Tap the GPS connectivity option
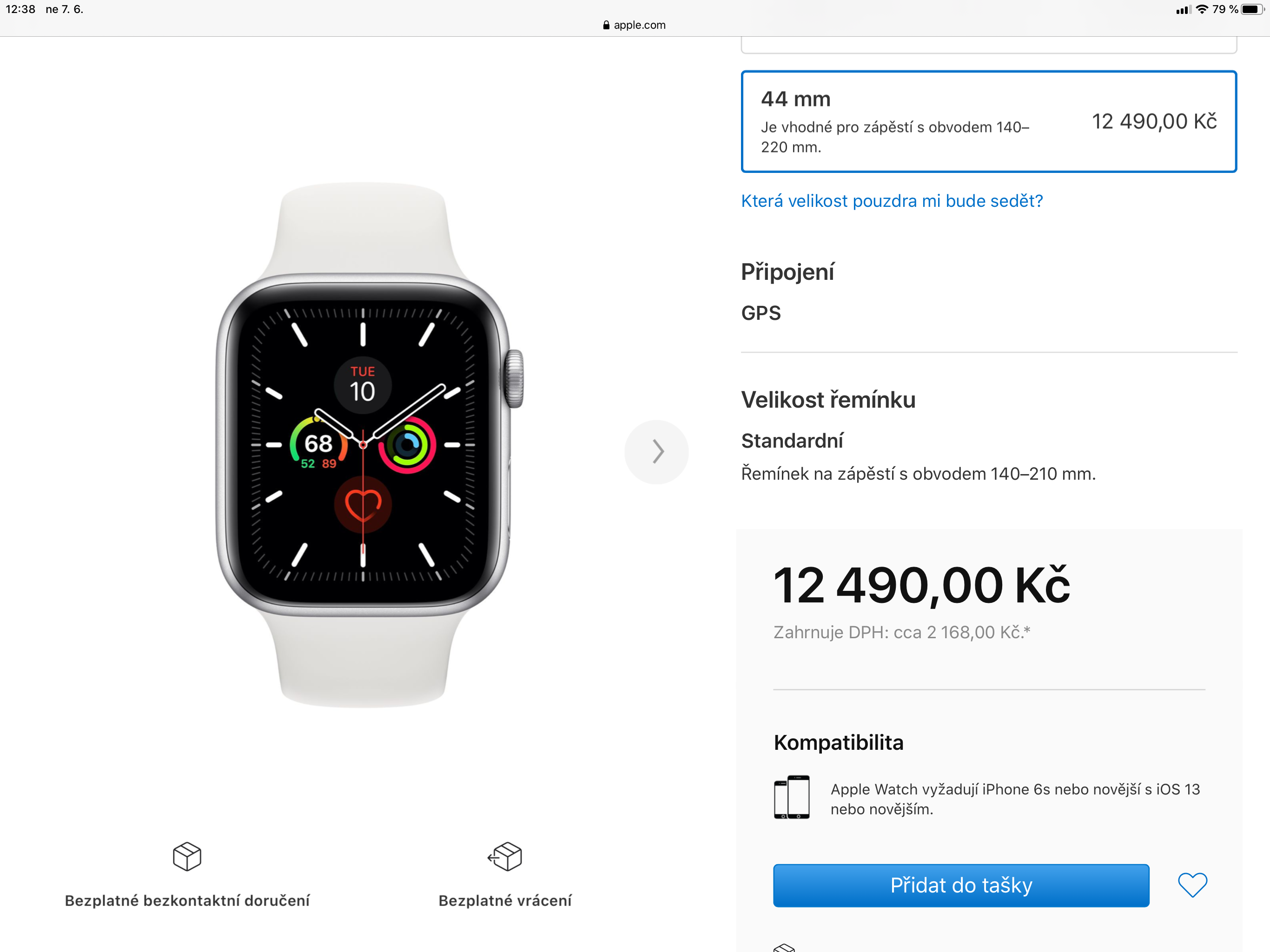This screenshot has width=1270, height=952. pos(761,313)
